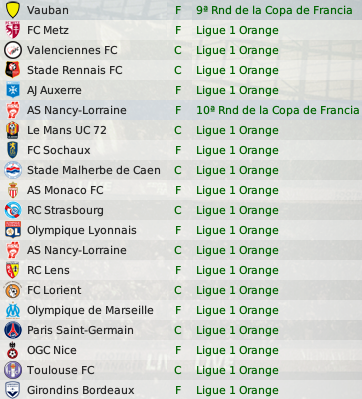This screenshot has height=399, width=362.
Task: Click the Girondins Bordeaux crest
Action: pos(13,390)
